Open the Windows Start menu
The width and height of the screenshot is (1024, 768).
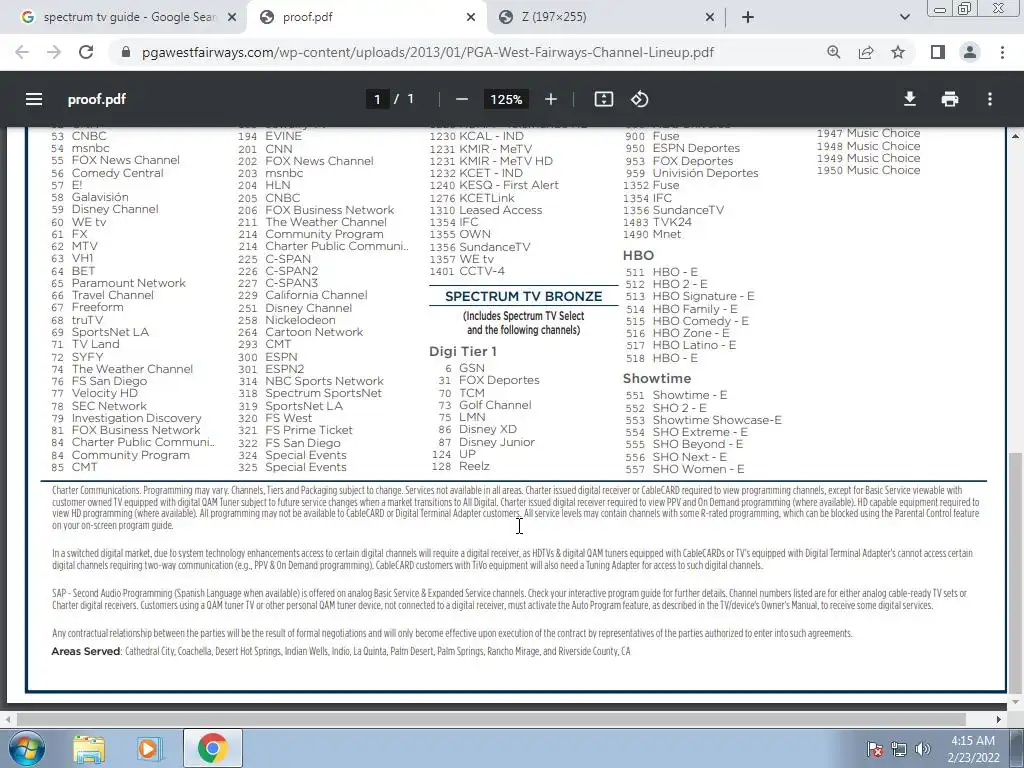pyautogui.click(x=25, y=748)
